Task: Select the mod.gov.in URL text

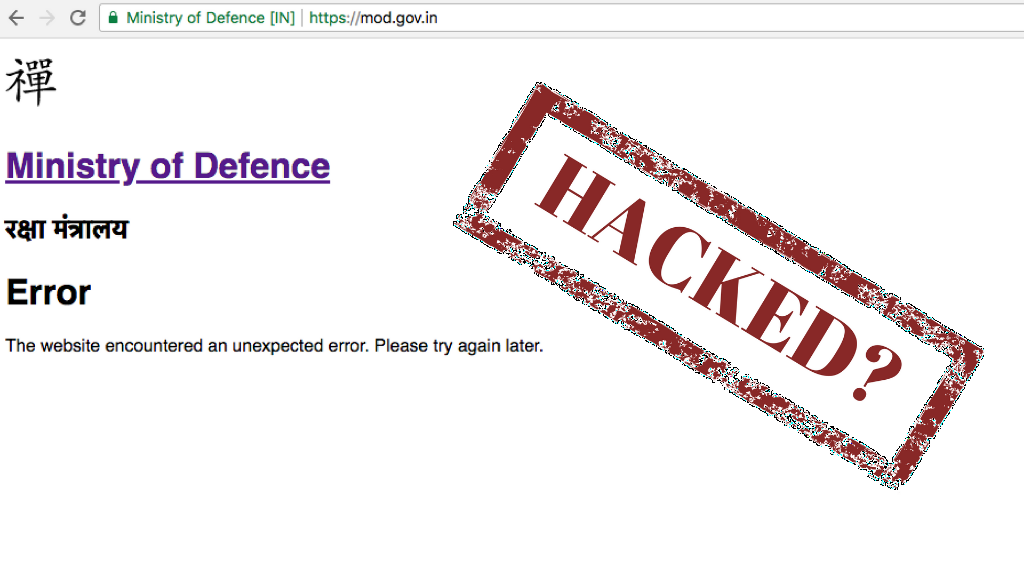Action: coord(399,18)
